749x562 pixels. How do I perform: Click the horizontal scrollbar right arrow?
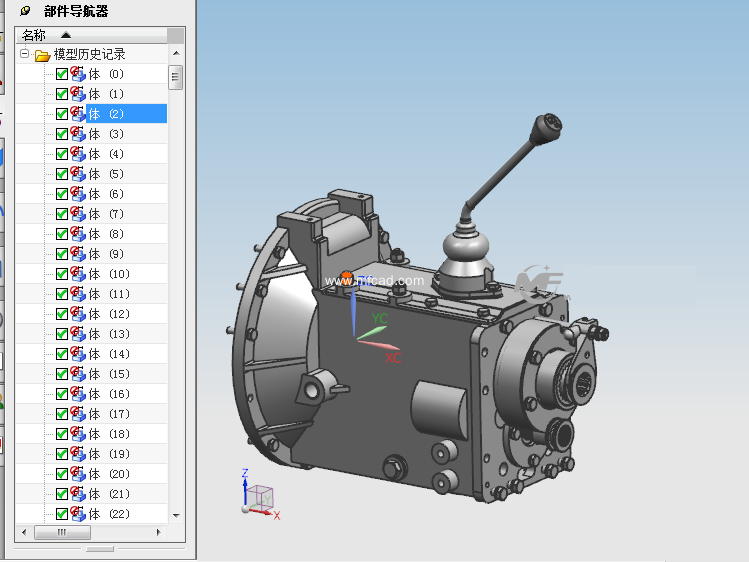click(160, 533)
